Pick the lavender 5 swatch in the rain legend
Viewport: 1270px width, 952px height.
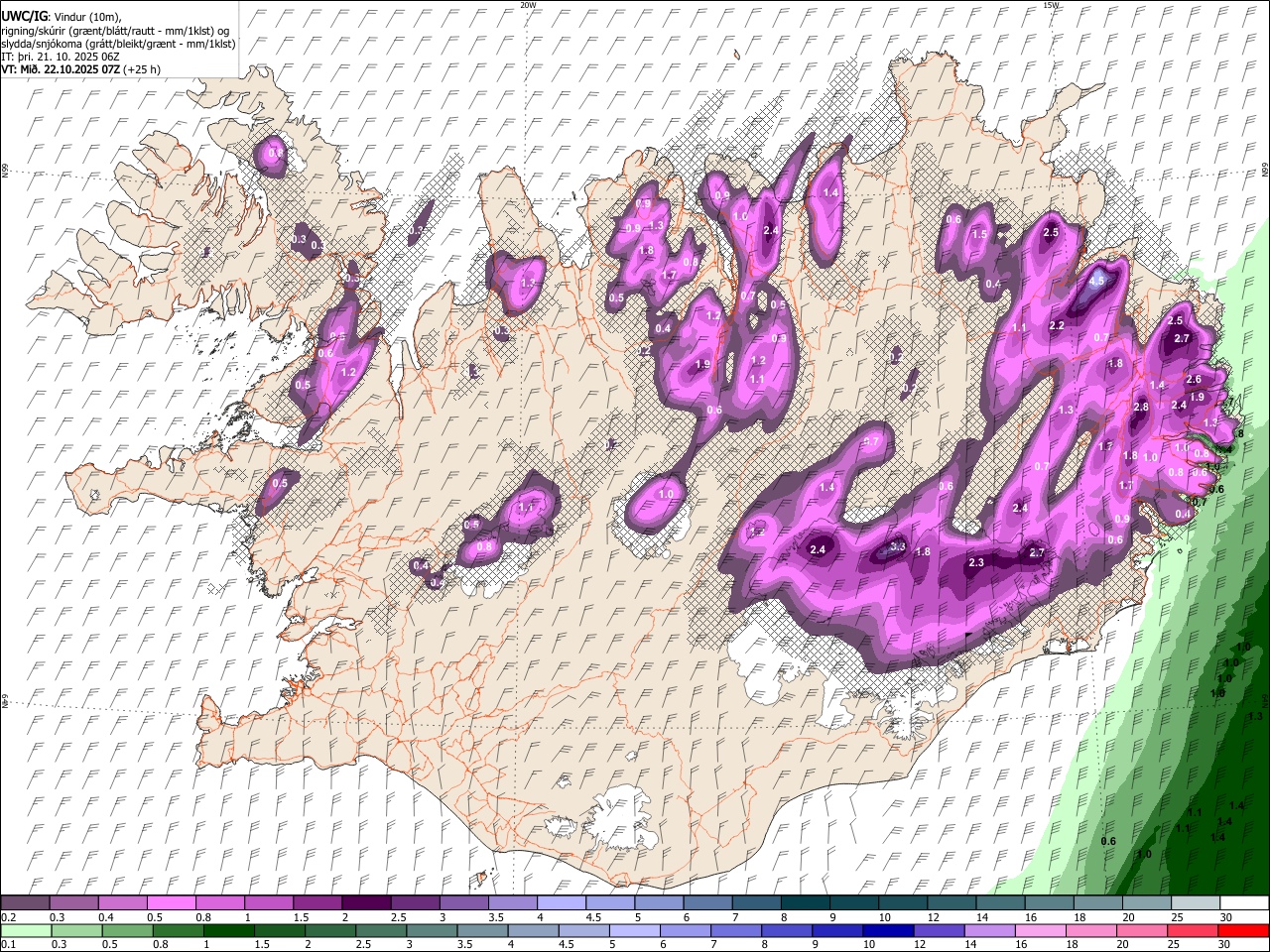click(x=633, y=930)
